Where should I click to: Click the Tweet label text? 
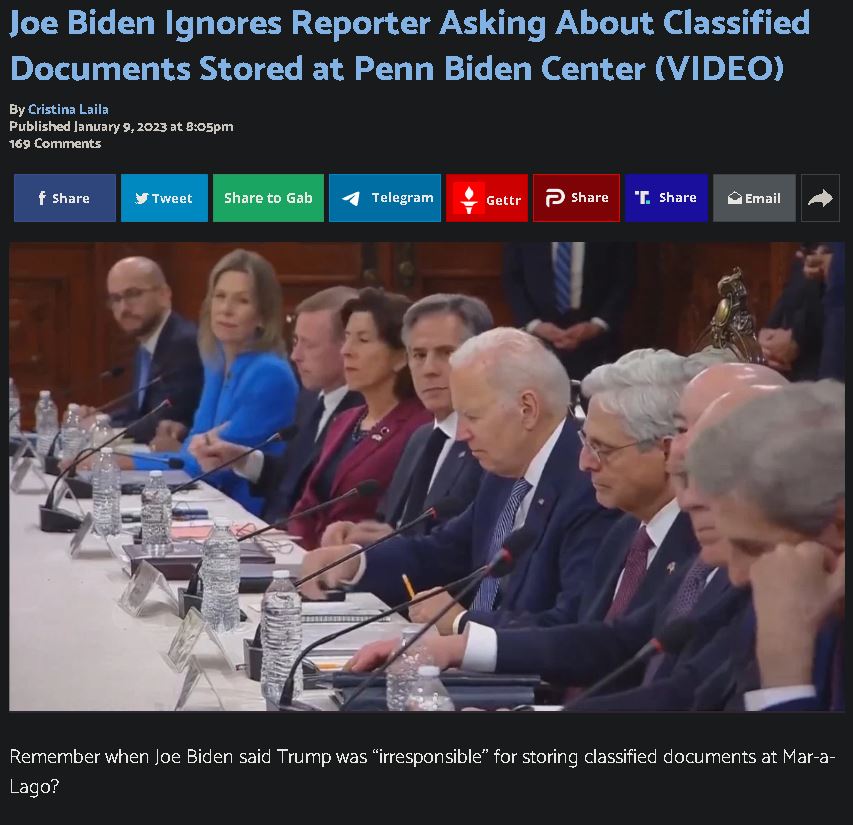[172, 199]
